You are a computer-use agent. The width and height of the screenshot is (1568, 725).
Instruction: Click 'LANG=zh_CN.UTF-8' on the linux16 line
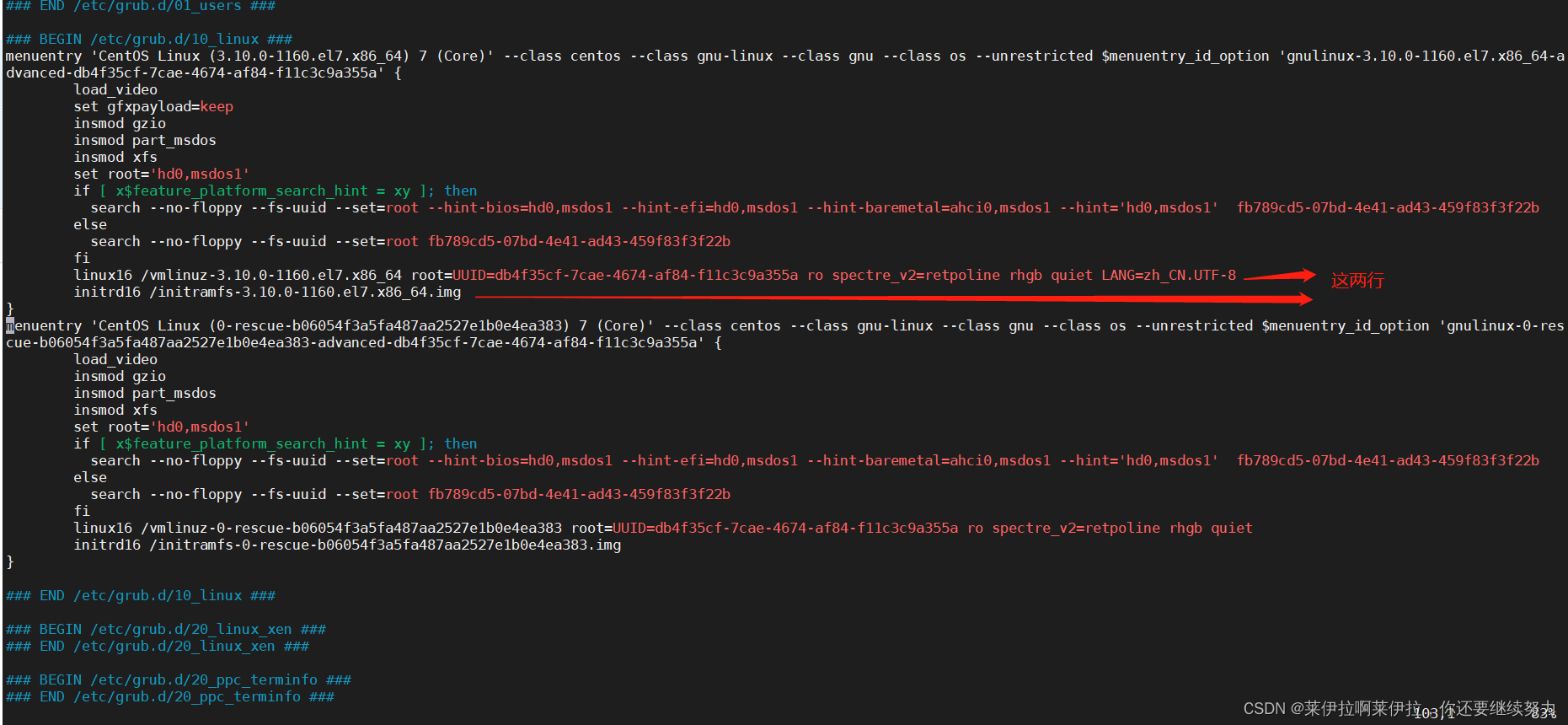coord(1169,275)
